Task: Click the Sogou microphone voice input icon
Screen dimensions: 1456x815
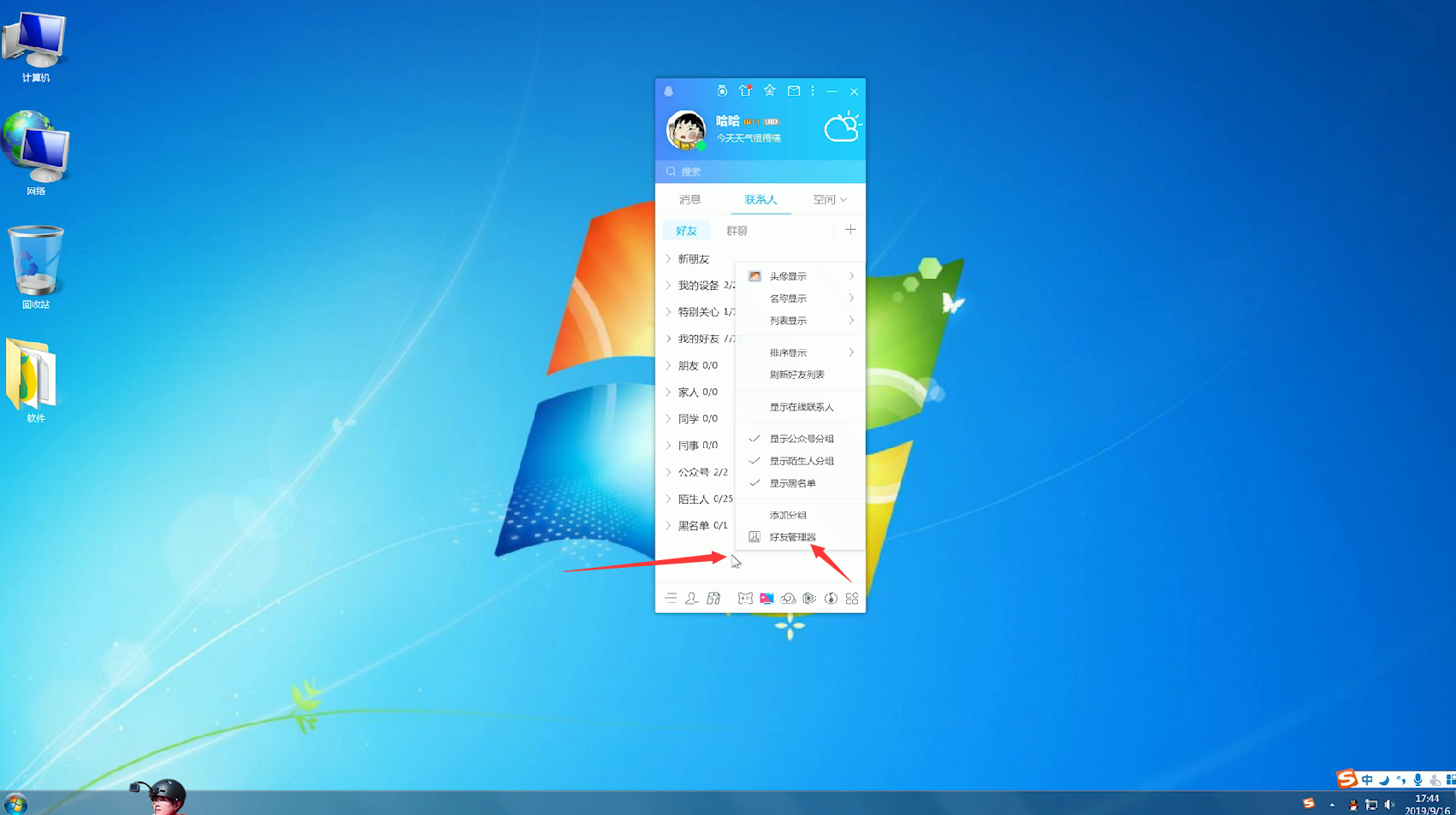Action: tap(1418, 780)
